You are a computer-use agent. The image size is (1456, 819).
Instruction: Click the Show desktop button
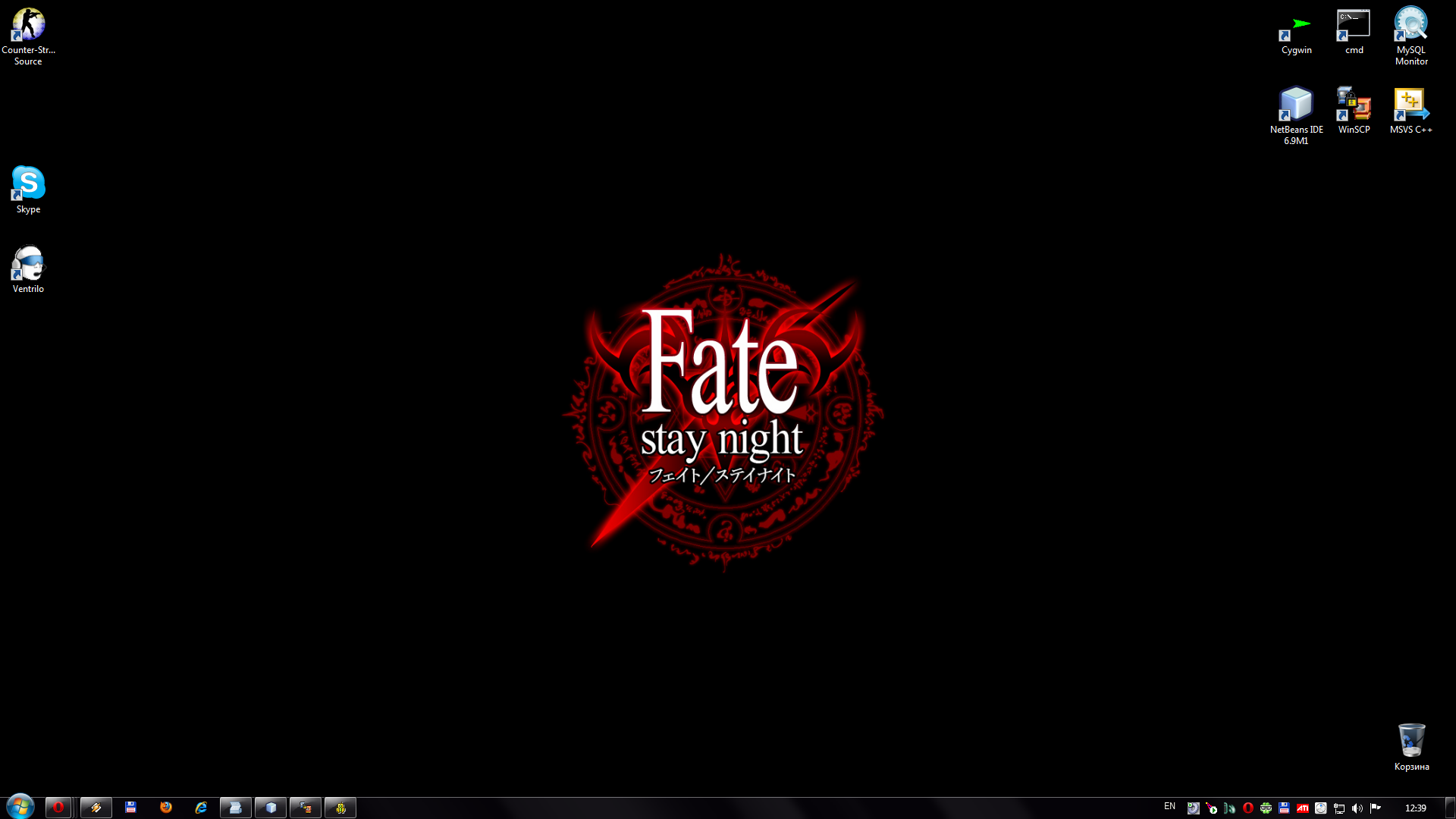1450,808
